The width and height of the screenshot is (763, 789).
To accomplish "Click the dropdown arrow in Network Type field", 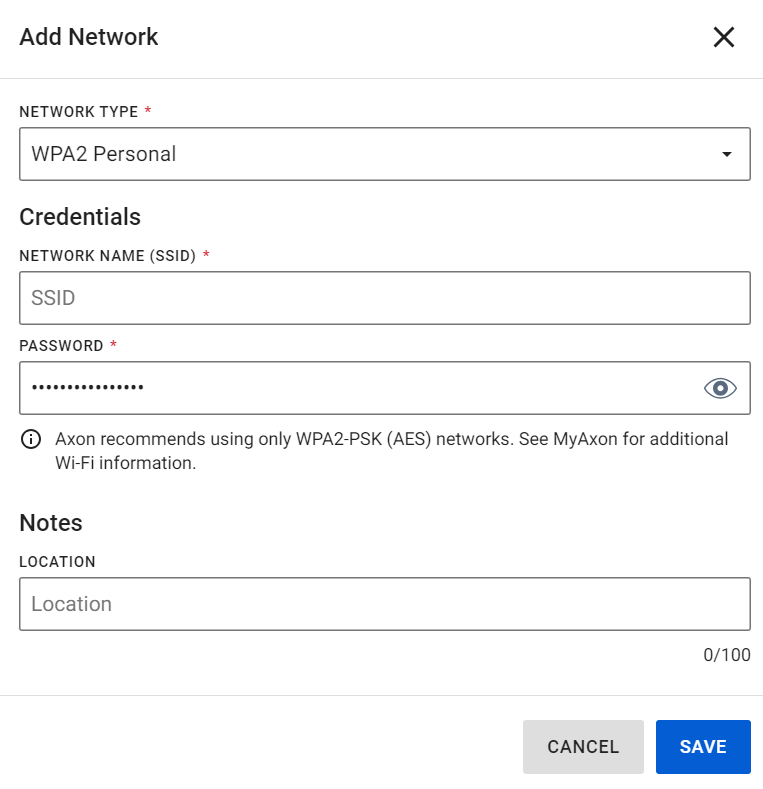I will (x=727, y=155).
